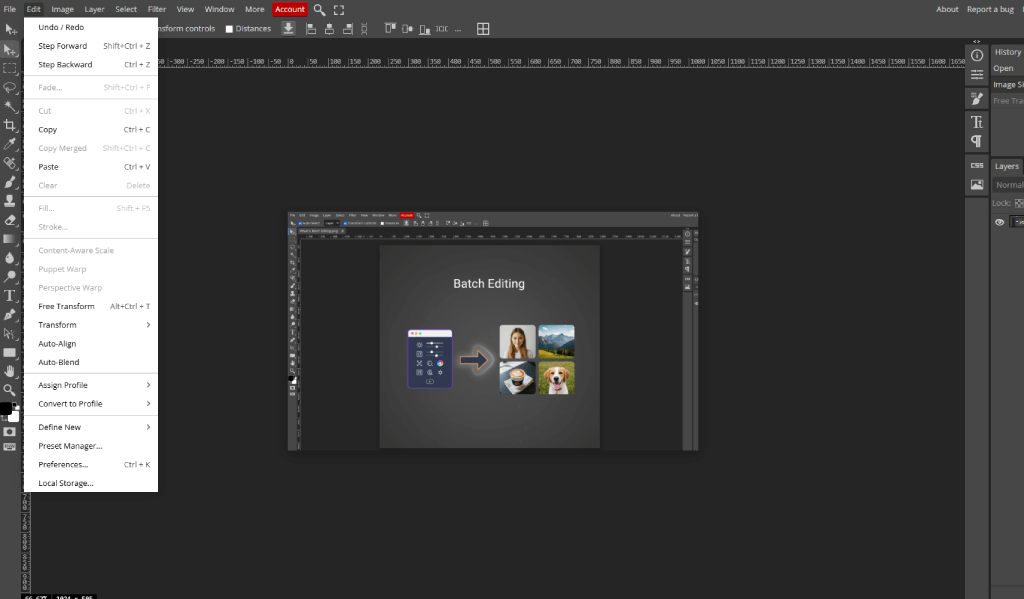This screenshot has width=1024, height=599.
Task: Click the red Account button
Action: pyautogui.click(x=289, y=9)
